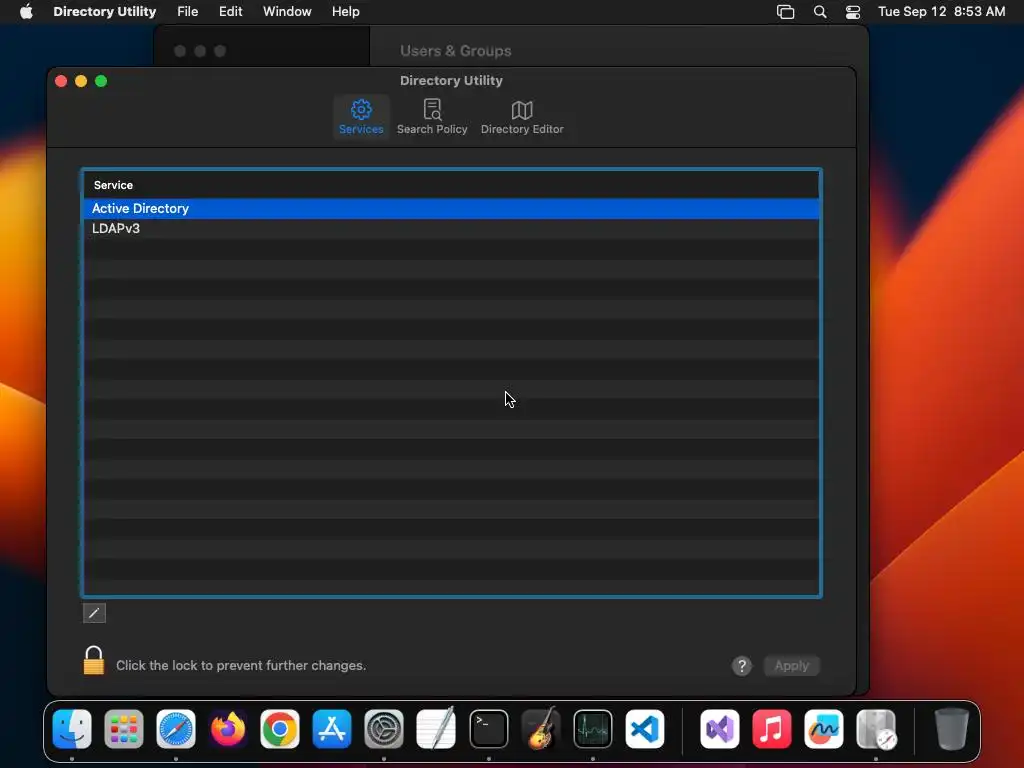Open the Directory Editor tab
Screen dimensions: 1024x768
point(522,117)
